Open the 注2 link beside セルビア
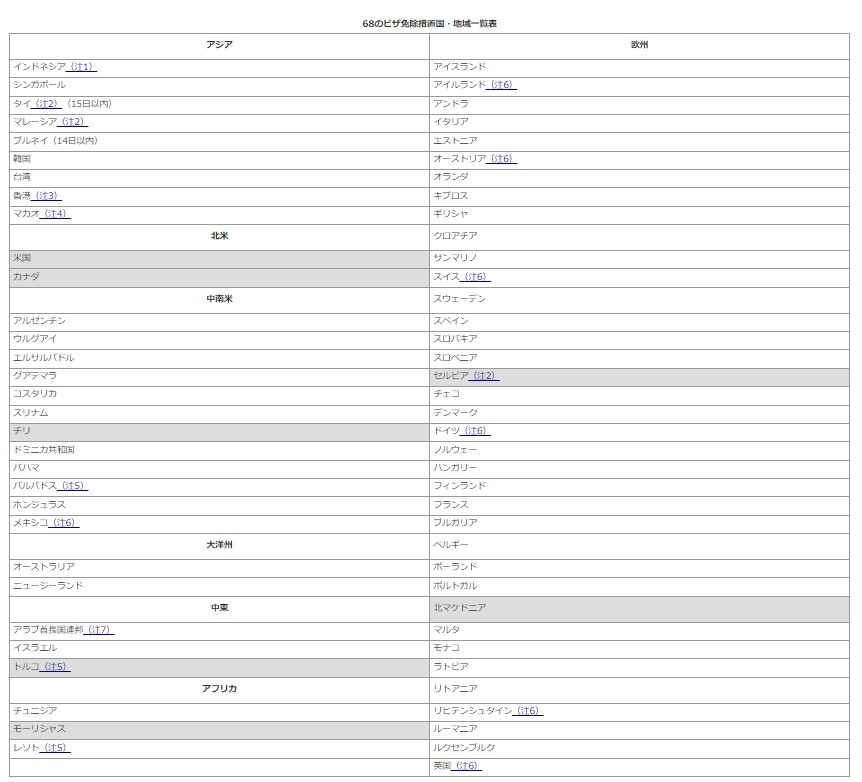The width and height of the screenshot is (862, 782). pos(485,376)
